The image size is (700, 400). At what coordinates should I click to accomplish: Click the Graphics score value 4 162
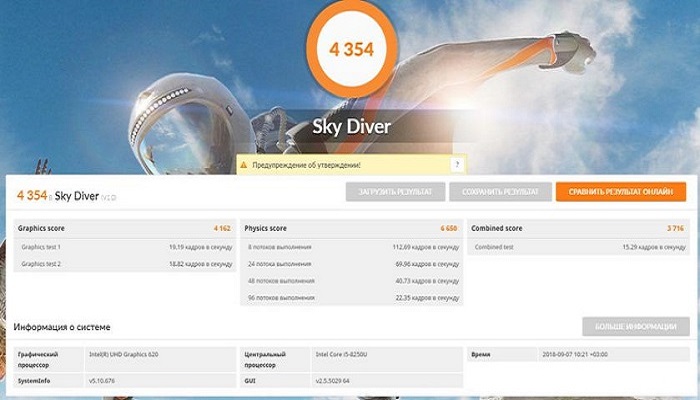coord(222,228)
